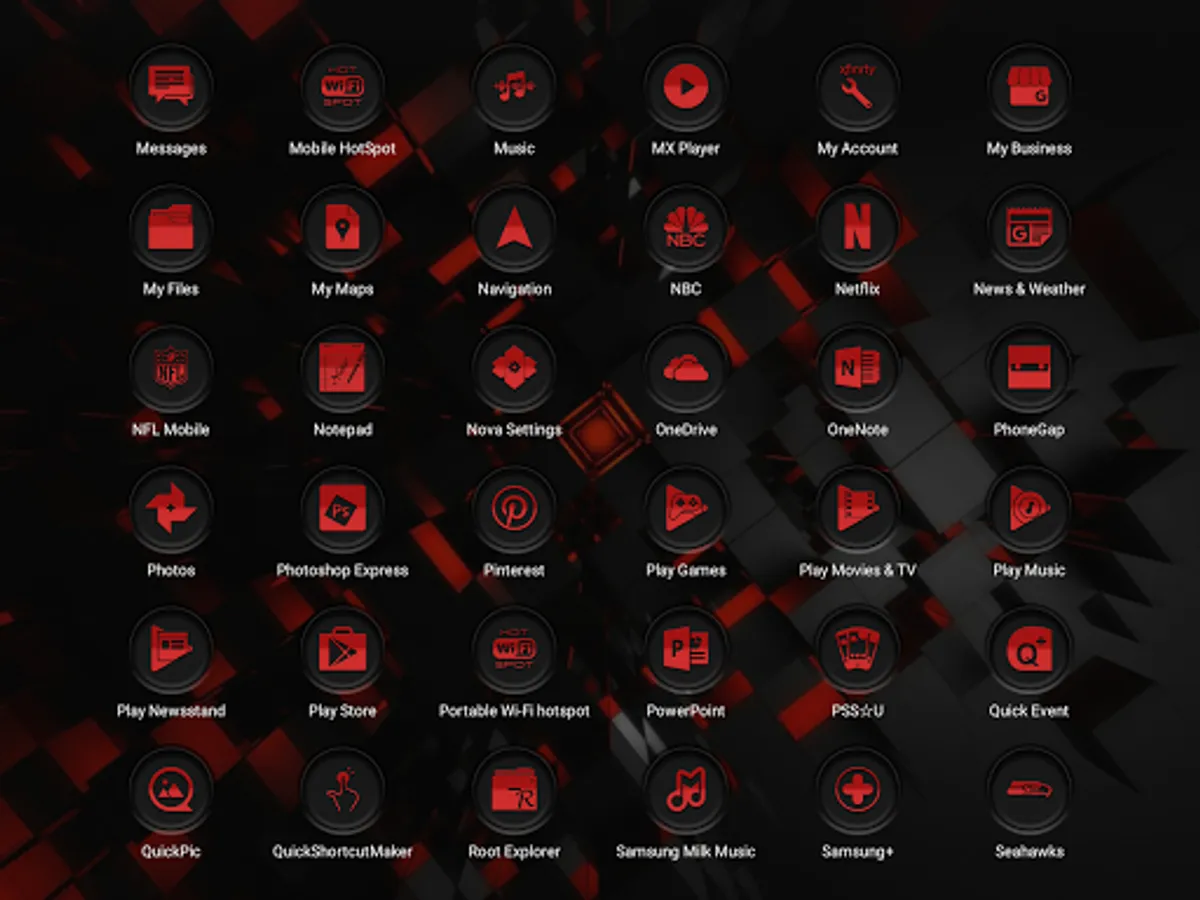This screenshot has height=900, width=1200.
Task: Open the OneNote app icon
Action: pyautogui.click(x=857, y=369)
